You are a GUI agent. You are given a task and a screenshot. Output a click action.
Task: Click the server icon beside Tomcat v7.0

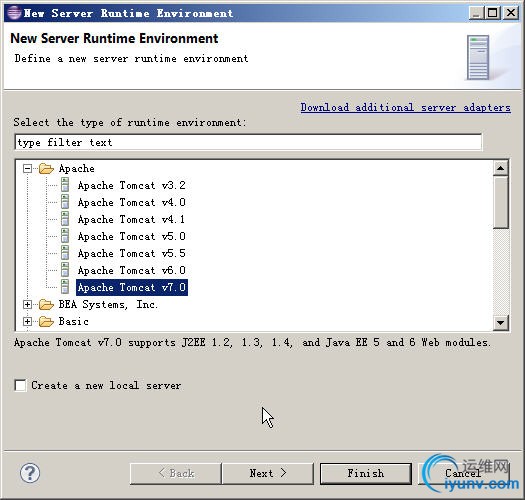[65, 287]
